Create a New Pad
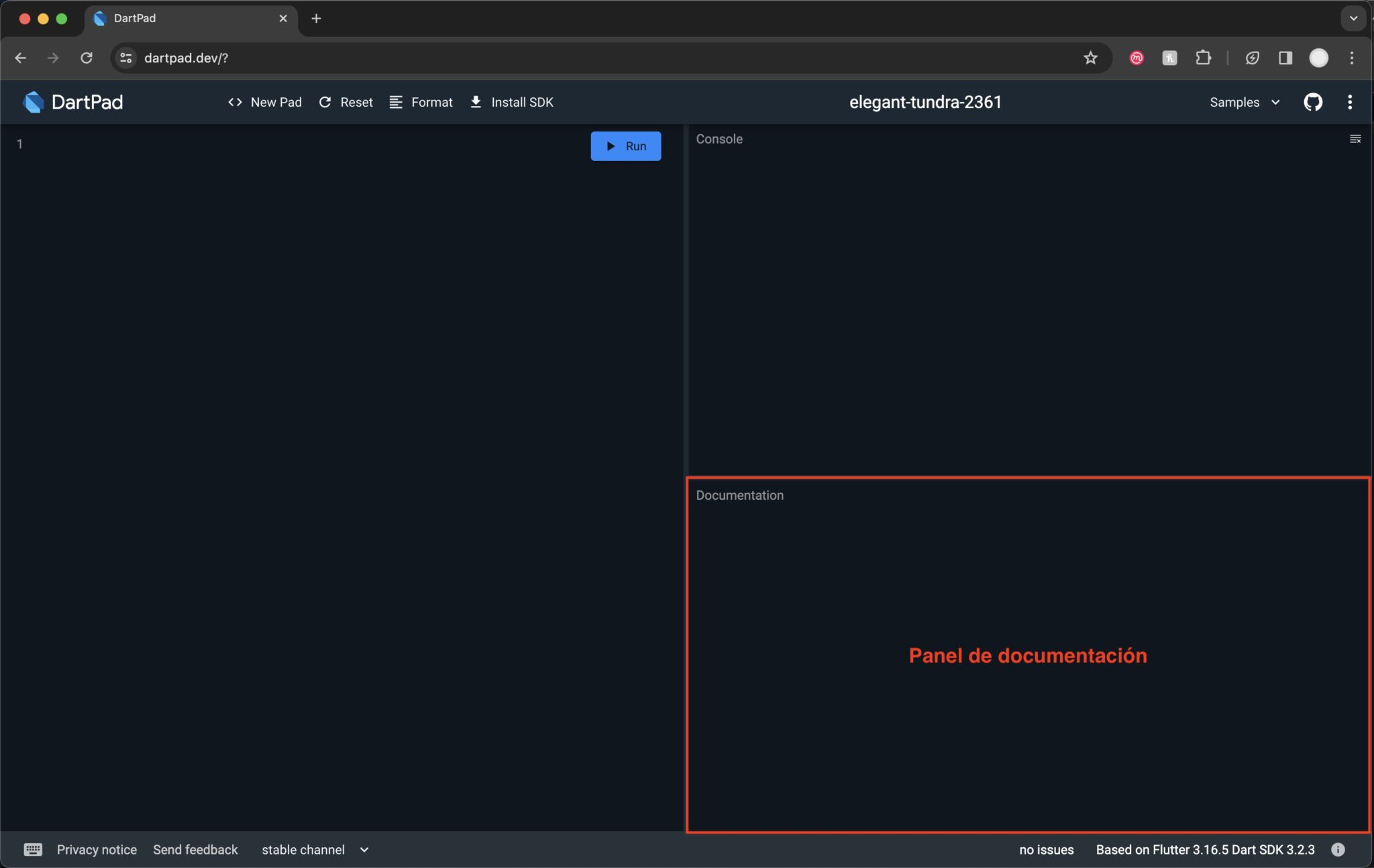1374x868 pixels. pyautogui.click(x=265, y=102)
